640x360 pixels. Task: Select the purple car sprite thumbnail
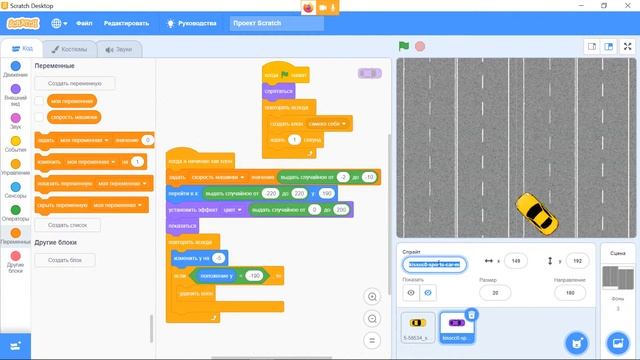point(456,328)
